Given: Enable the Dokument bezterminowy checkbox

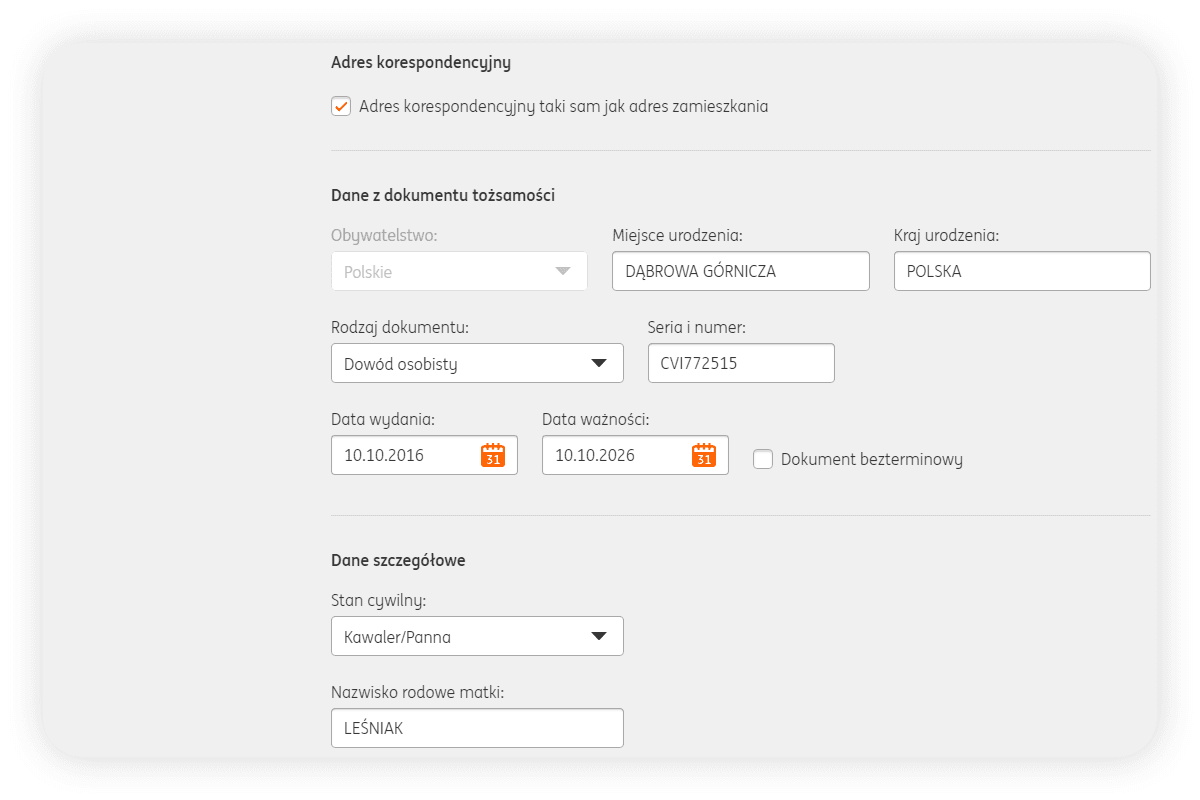Looking at the screenshot, I should click(763, 459).
